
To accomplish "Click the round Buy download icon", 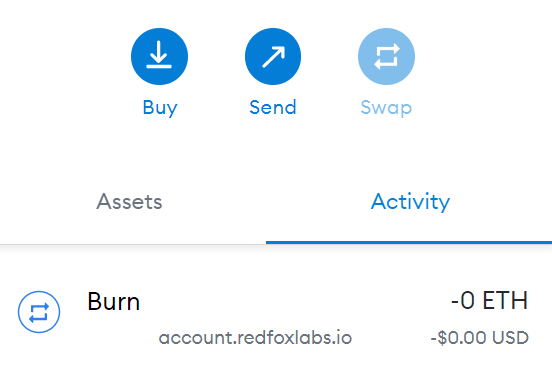I will (159, 56).
